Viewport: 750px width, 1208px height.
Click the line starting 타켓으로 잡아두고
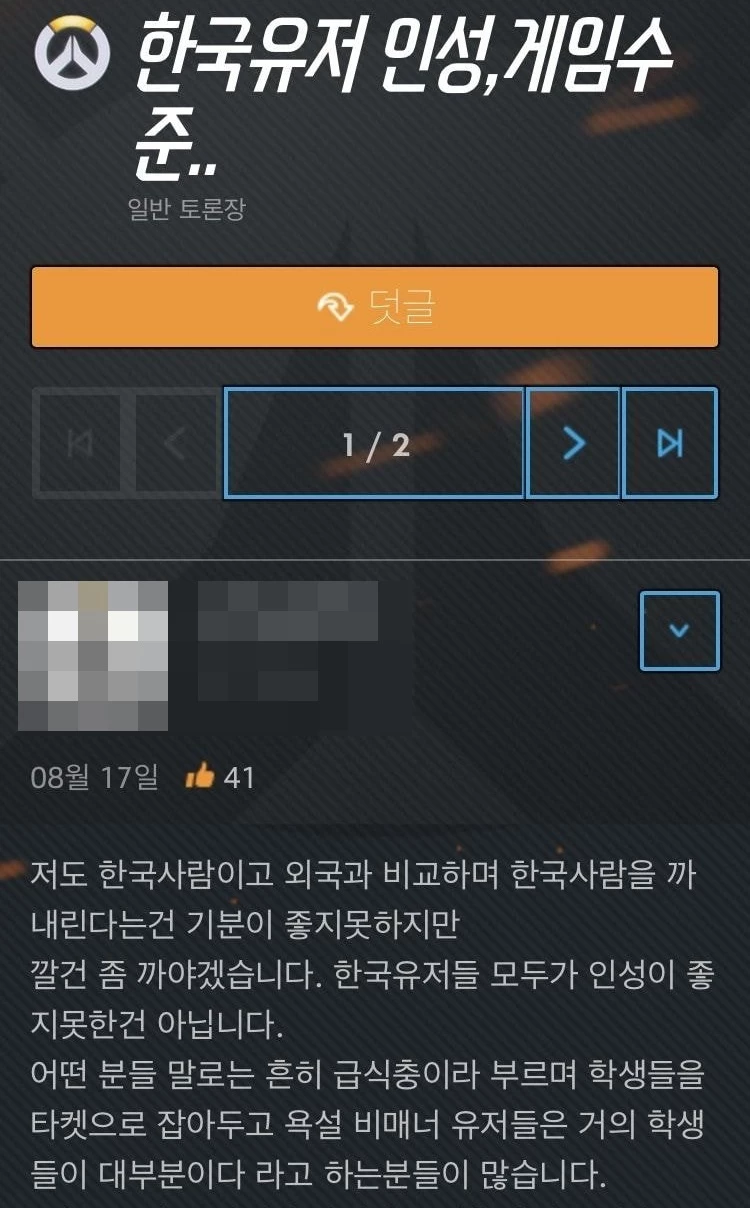368,1125
